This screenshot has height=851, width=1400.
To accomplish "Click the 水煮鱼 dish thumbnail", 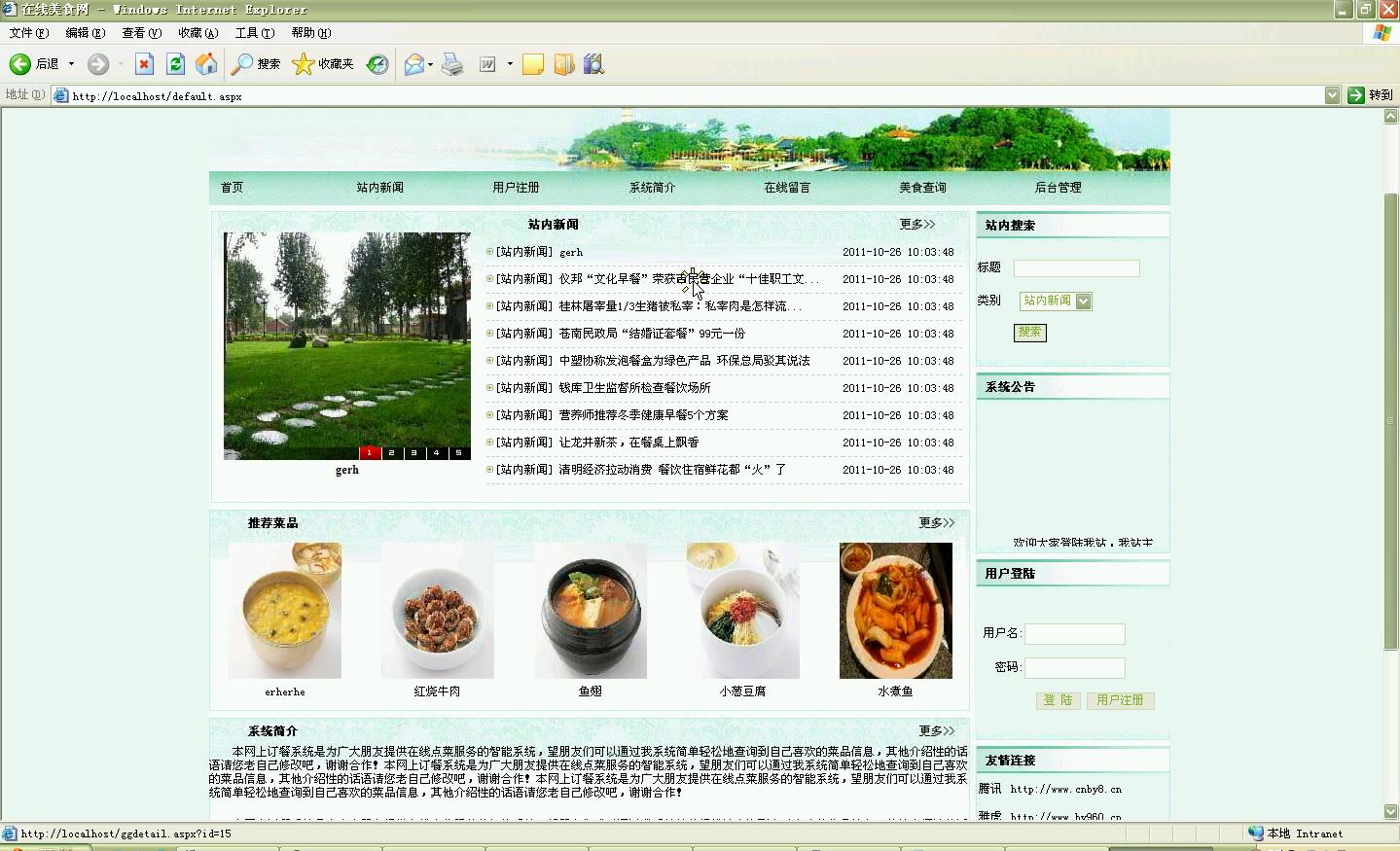I will (896, 611).
